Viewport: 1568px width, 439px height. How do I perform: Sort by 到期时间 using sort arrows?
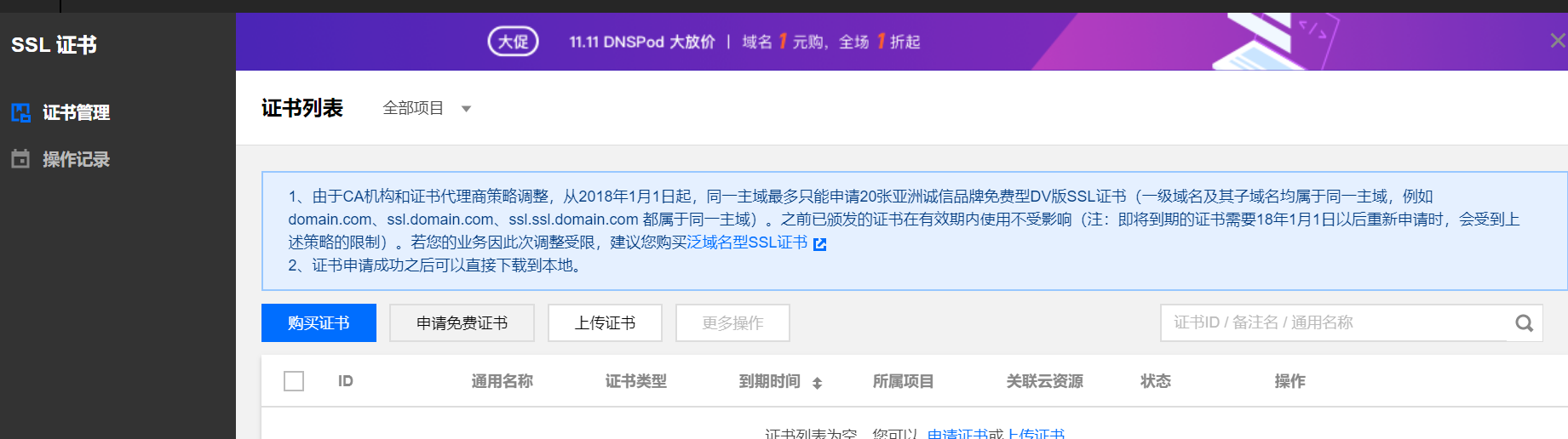click(x=817, y=383)
